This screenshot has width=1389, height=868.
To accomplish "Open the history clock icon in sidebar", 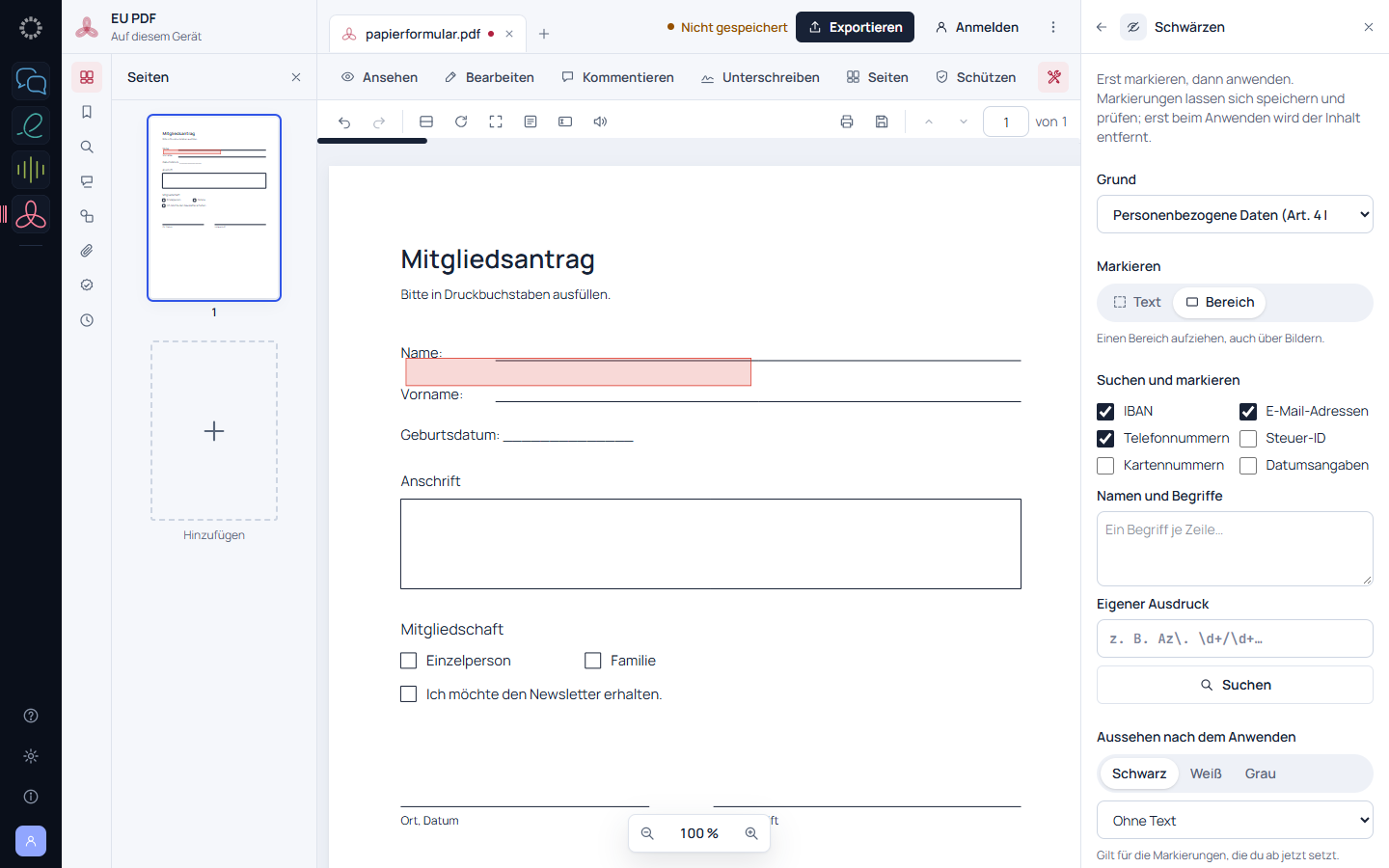I will 87,320.
